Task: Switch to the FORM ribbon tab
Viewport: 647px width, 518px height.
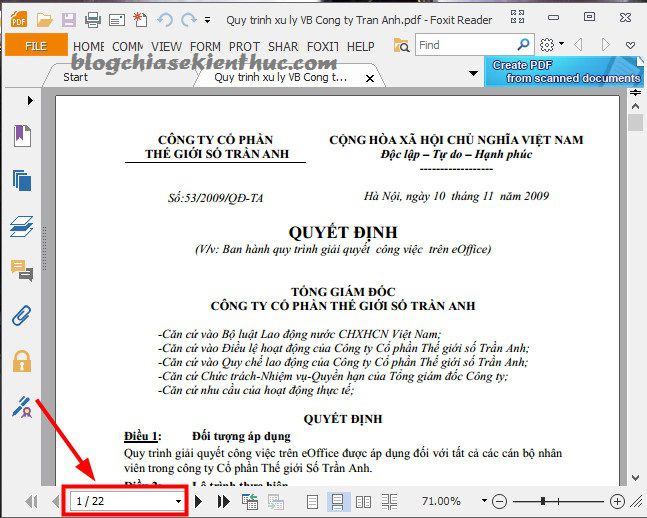Action: click(205, 46)
